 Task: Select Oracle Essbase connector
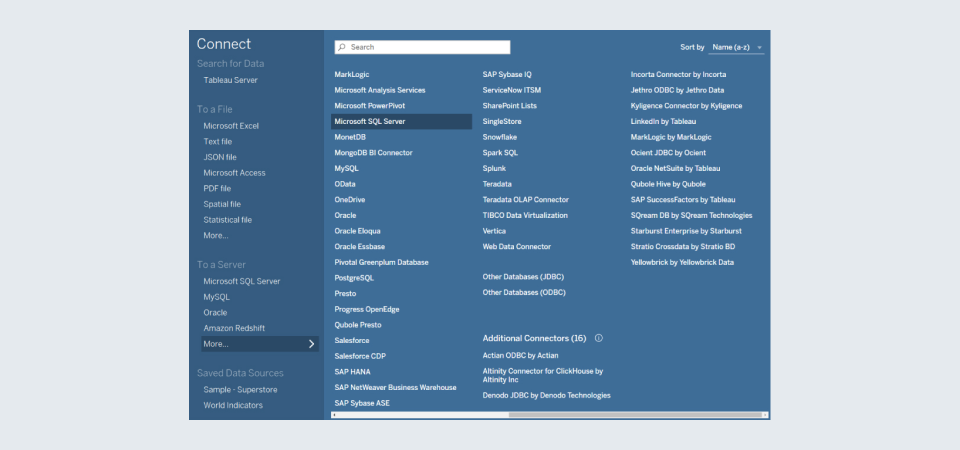[360, 247]
